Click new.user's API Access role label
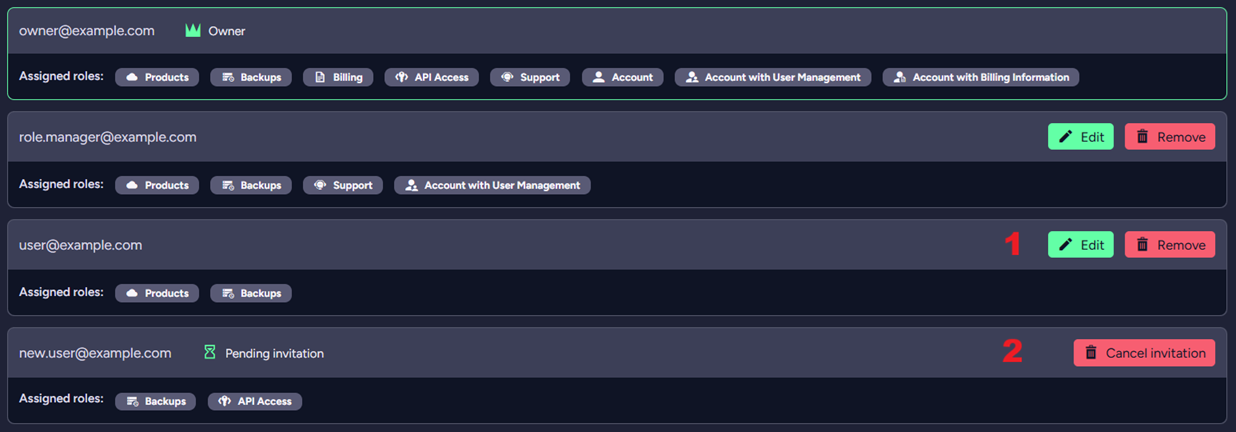 [265, 401]
